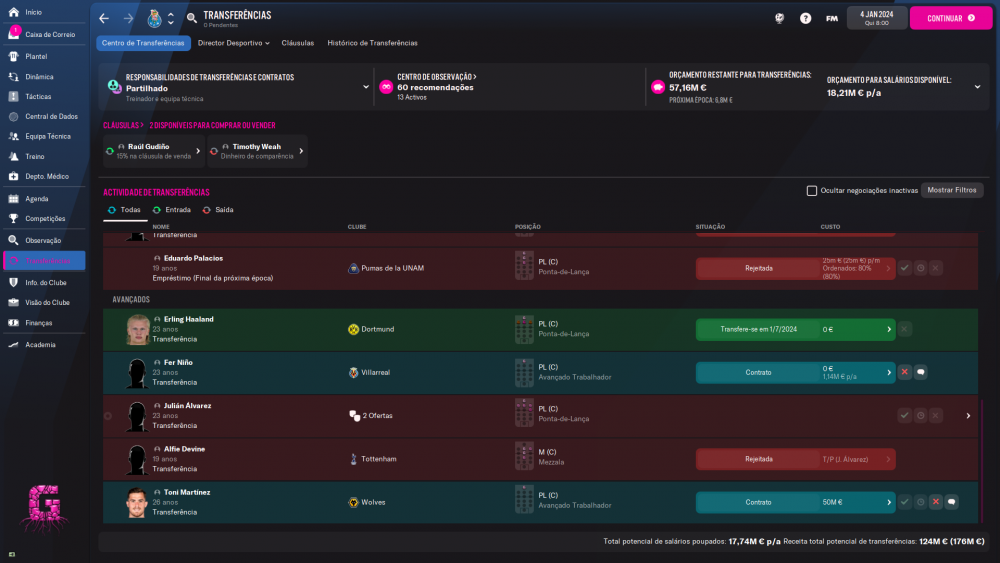
Task: Open the help question mark
Action: (x=805, y=18)
